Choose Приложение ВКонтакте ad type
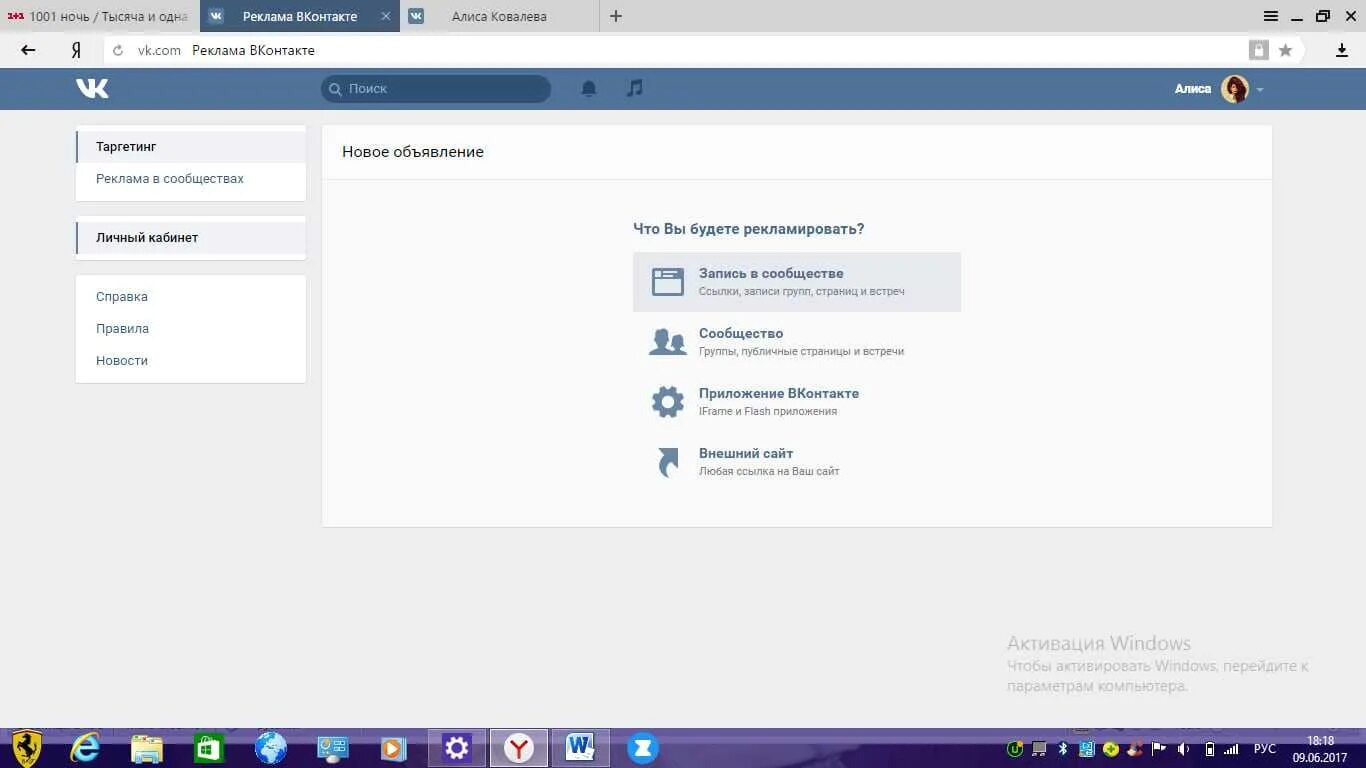Screen dimensions: 1366x768 click(797, 402)
